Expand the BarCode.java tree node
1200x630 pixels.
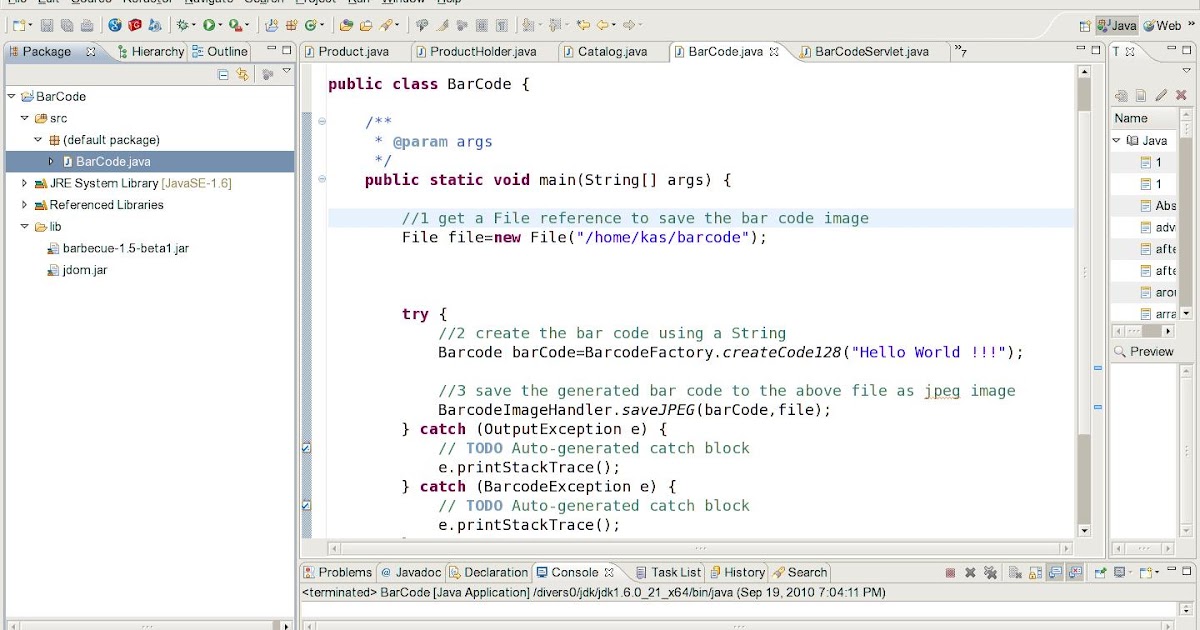52,161
